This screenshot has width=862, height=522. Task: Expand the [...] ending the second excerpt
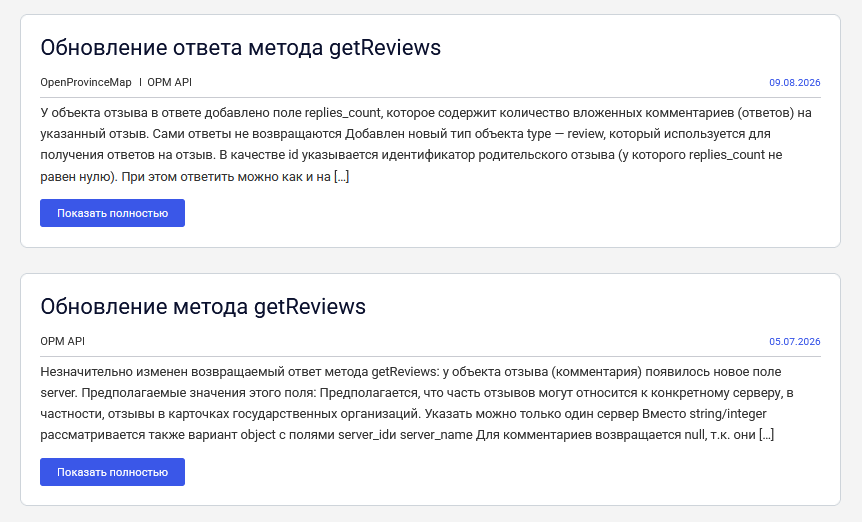pos(766,435)
